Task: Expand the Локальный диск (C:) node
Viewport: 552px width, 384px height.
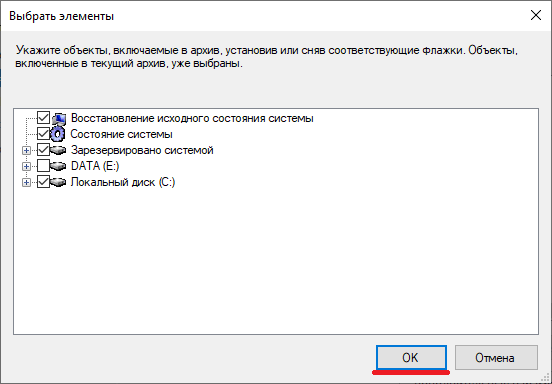Action: coord(26,182)
